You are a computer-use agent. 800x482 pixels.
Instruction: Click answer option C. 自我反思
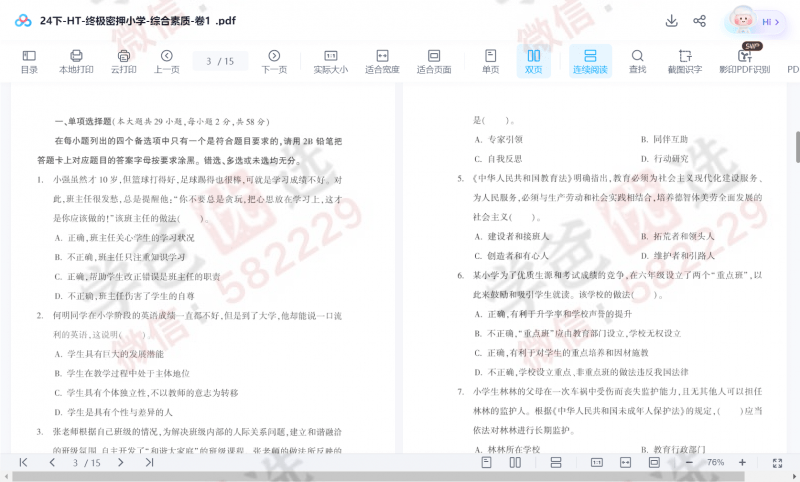pos(498,159)
